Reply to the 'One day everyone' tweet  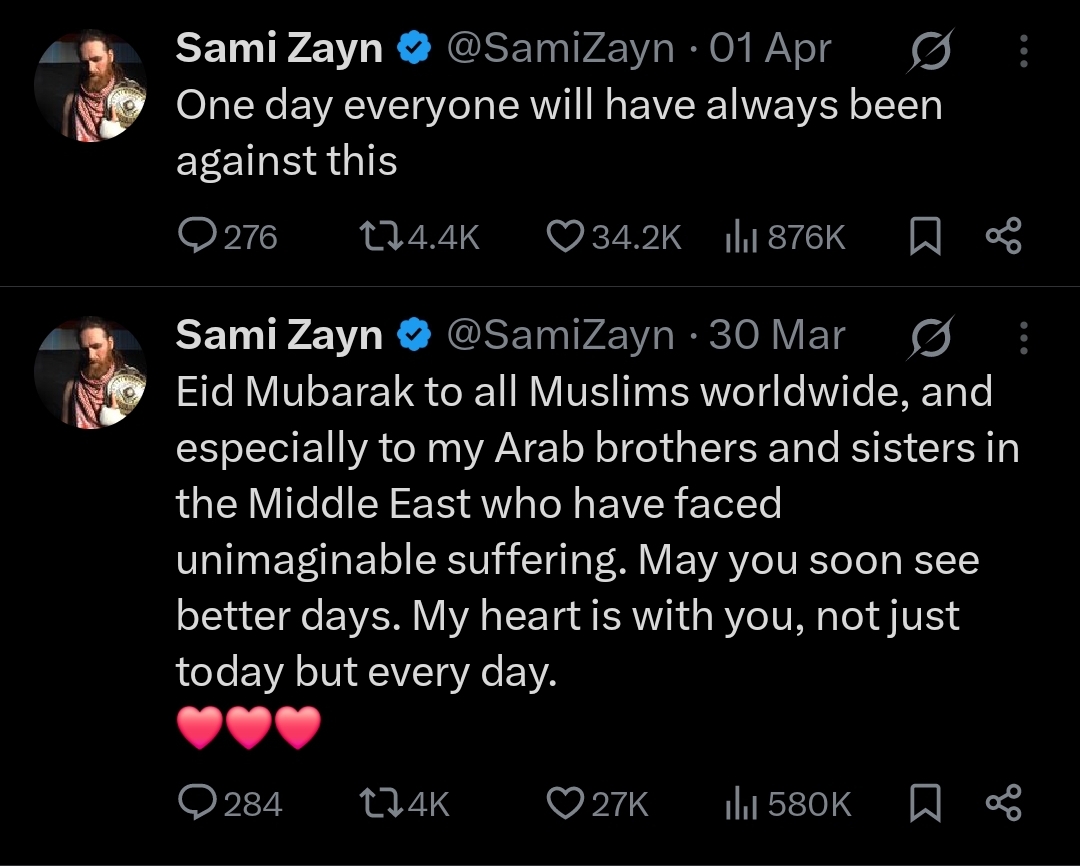(192, 237)
